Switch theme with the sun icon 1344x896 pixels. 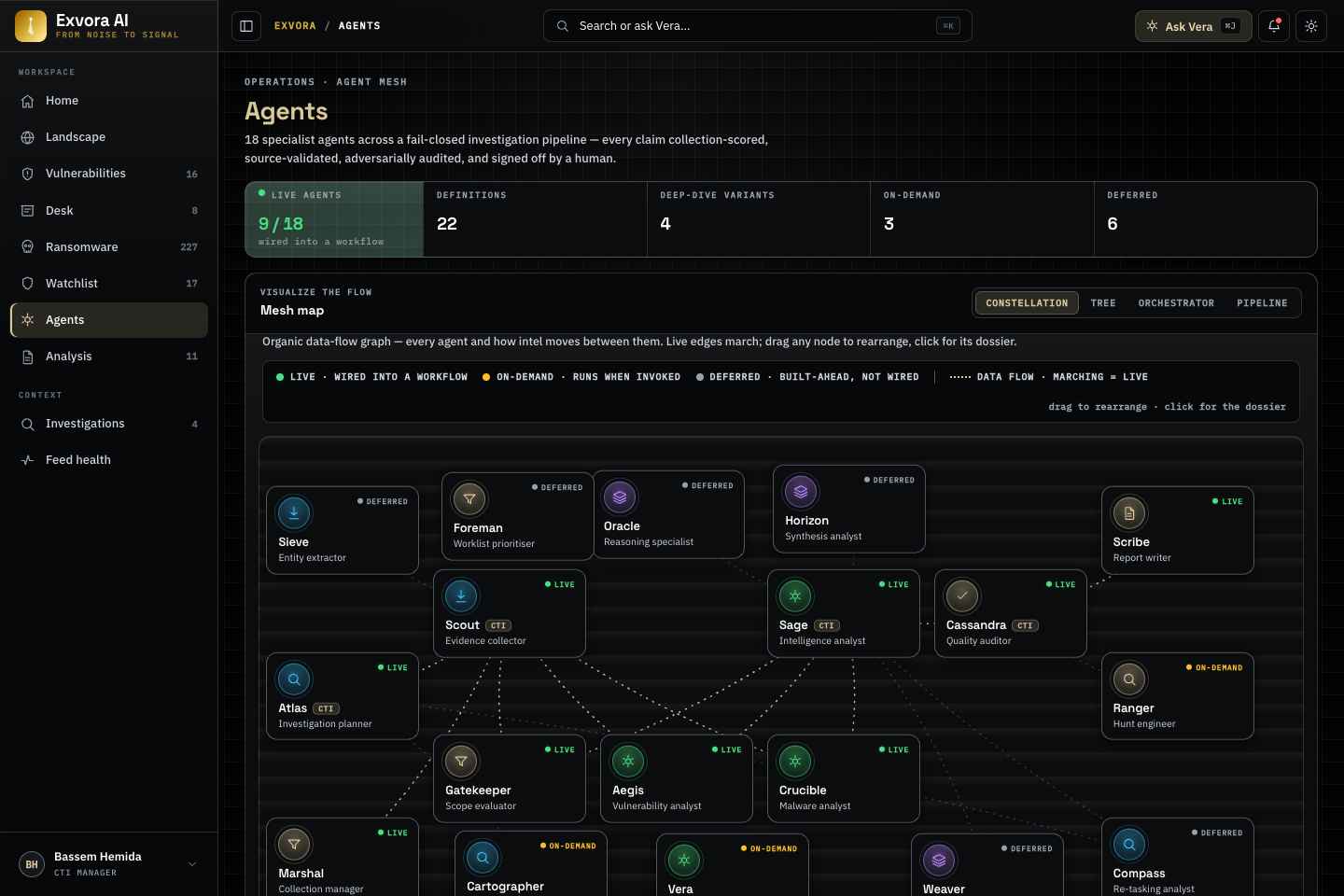(1311, 26)
